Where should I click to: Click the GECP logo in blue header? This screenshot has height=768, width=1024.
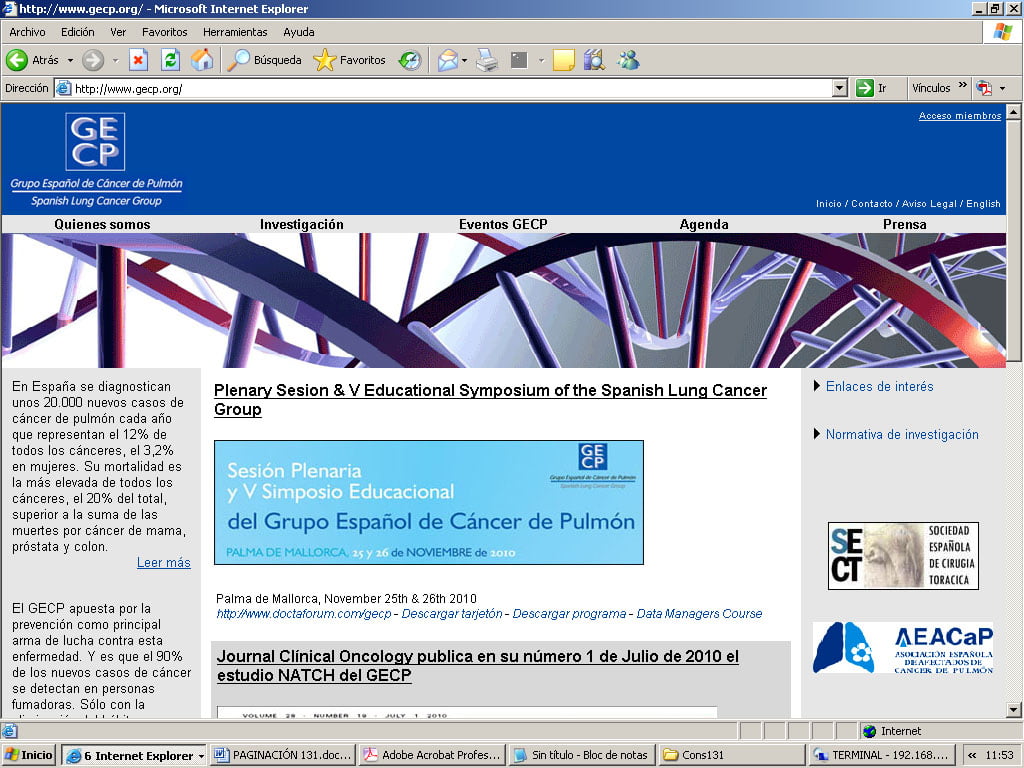[x=95, y=142]
